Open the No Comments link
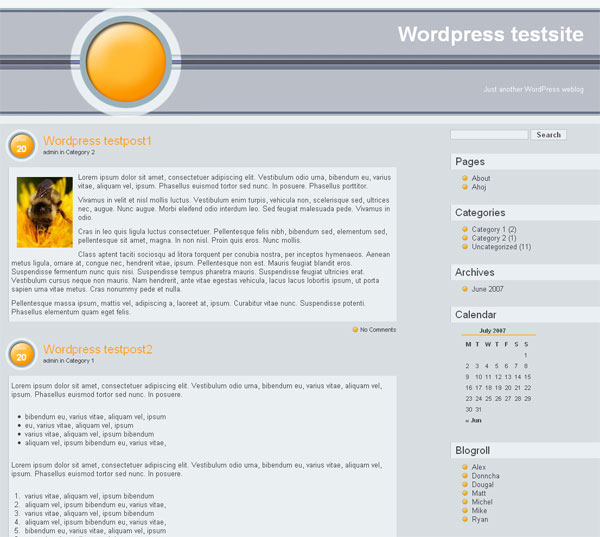The image size is (600, 537). point(378,330)
